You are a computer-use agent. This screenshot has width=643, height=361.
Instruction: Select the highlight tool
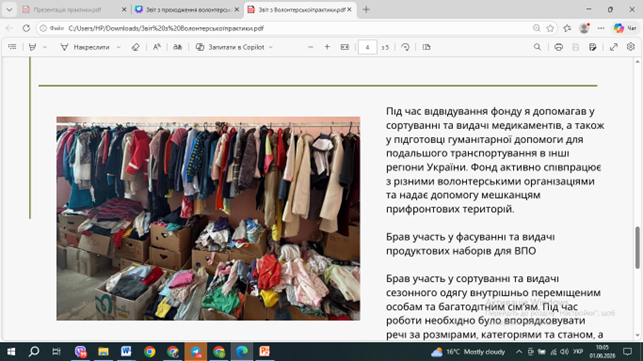[32, 47]
